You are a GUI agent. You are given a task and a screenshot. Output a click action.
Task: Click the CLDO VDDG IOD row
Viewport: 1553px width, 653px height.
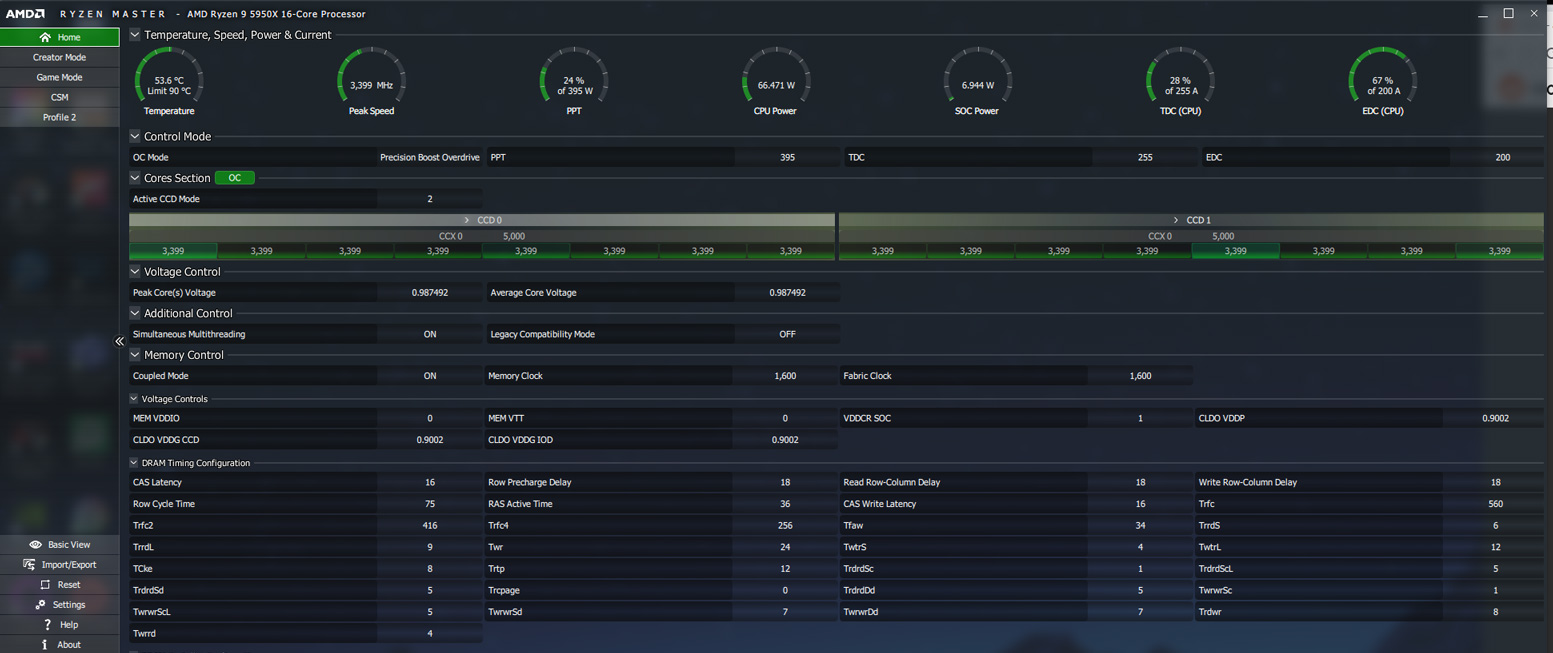(x=661, y=440)
